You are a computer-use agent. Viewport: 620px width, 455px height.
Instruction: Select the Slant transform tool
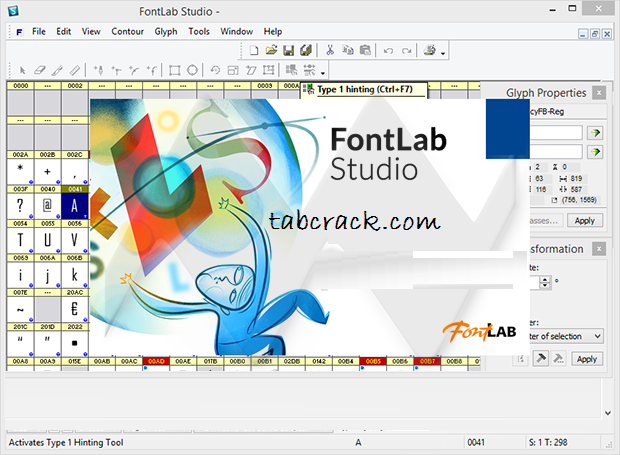[251, 70]
